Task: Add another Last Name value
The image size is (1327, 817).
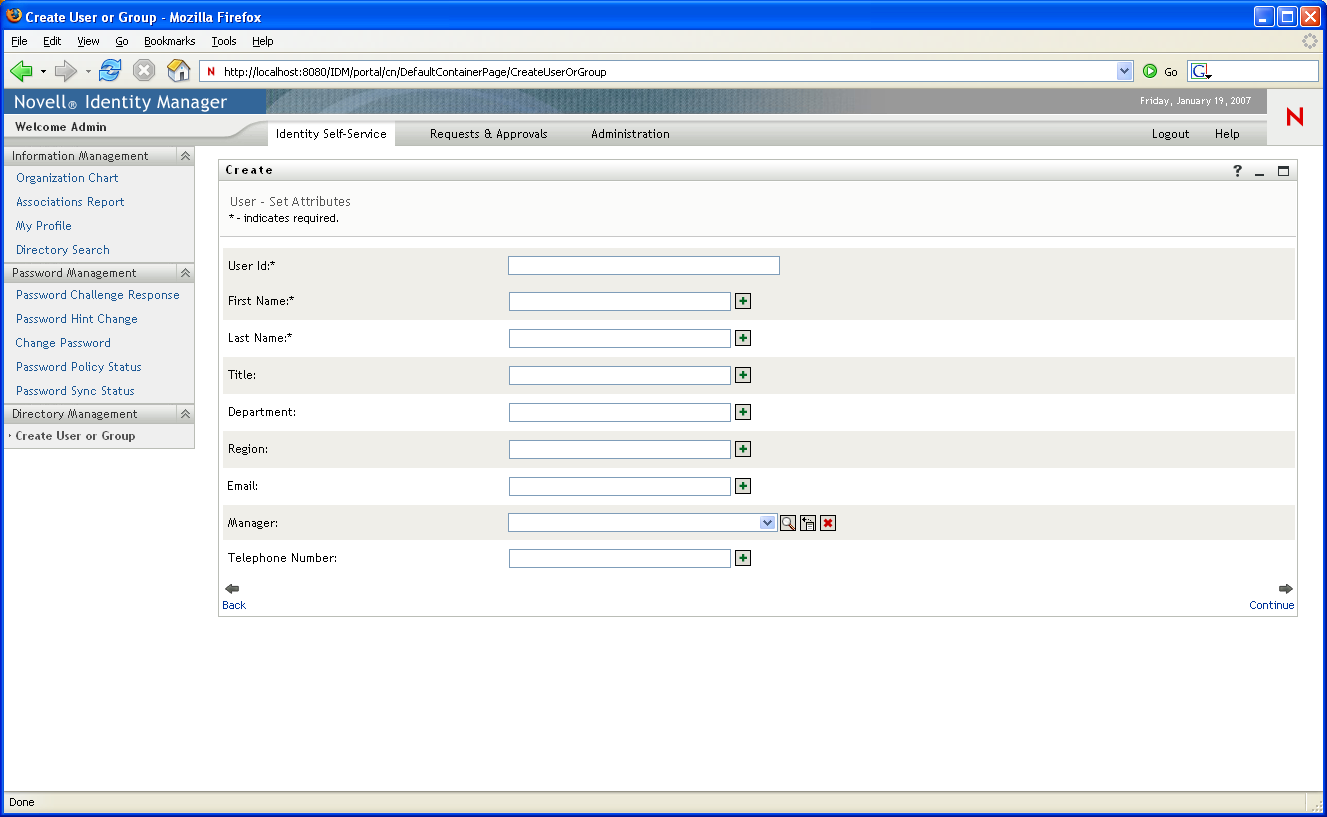Action: click(x=743, y=338)
